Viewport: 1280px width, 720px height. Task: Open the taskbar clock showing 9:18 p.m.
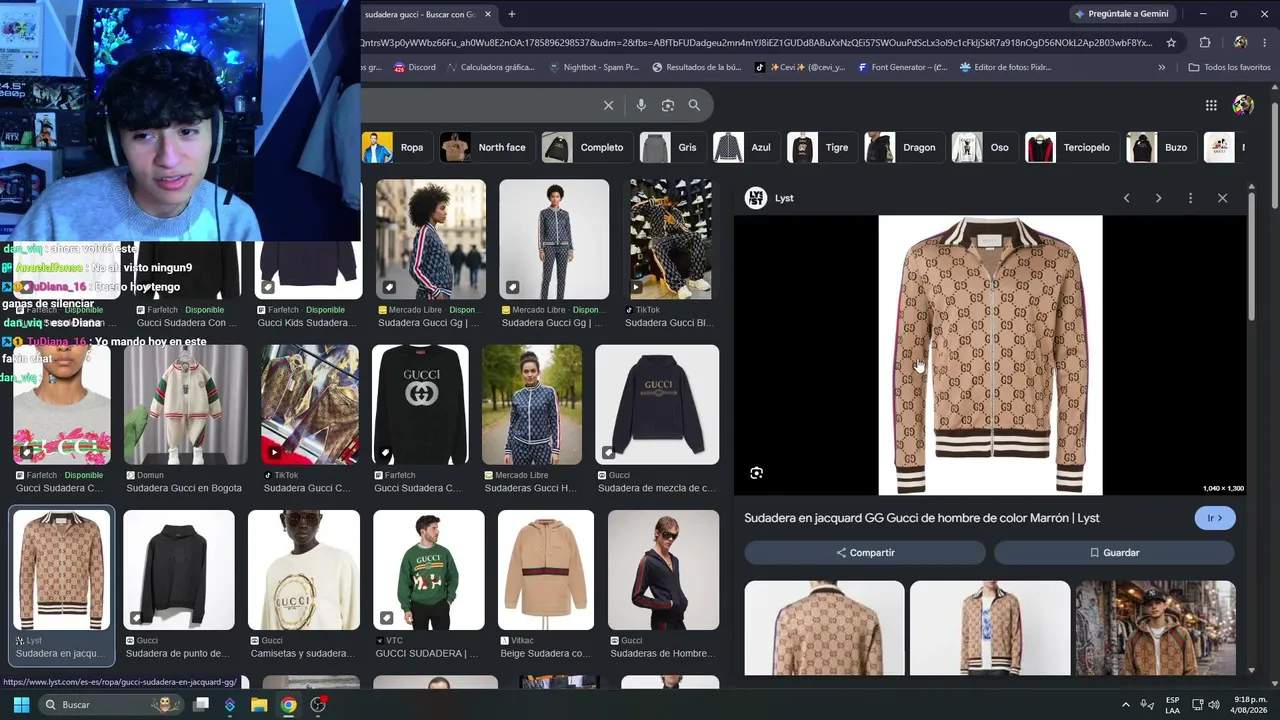coord(1250,705)
